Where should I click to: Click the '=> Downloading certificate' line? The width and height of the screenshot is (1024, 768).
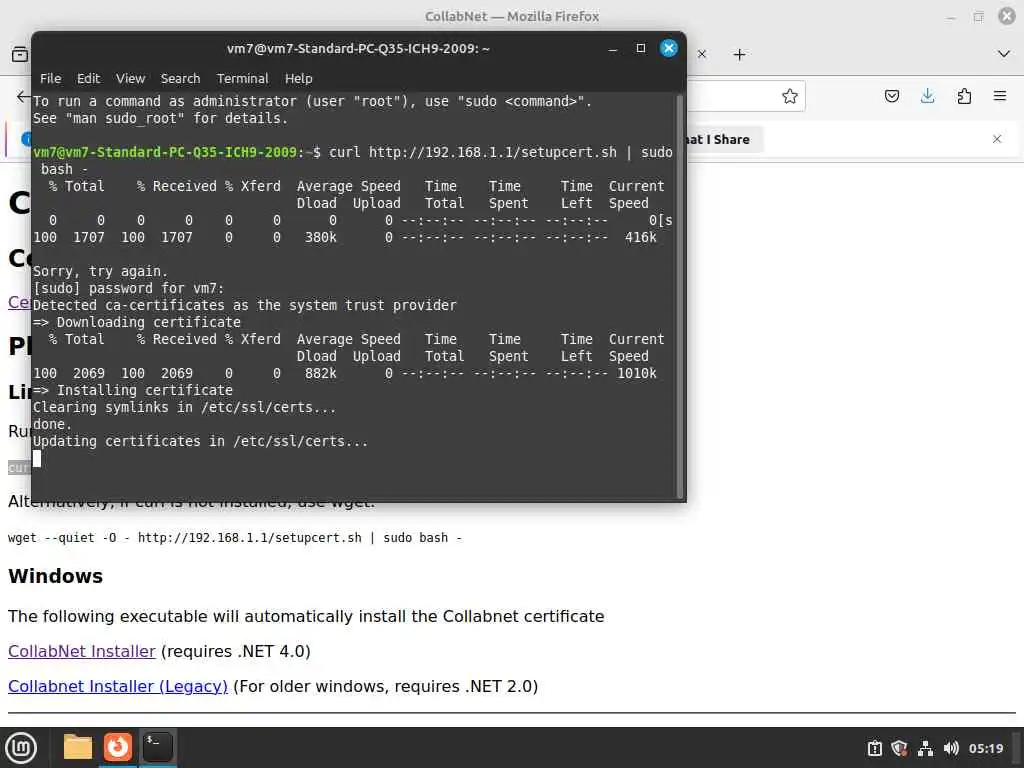coord(136,323)
